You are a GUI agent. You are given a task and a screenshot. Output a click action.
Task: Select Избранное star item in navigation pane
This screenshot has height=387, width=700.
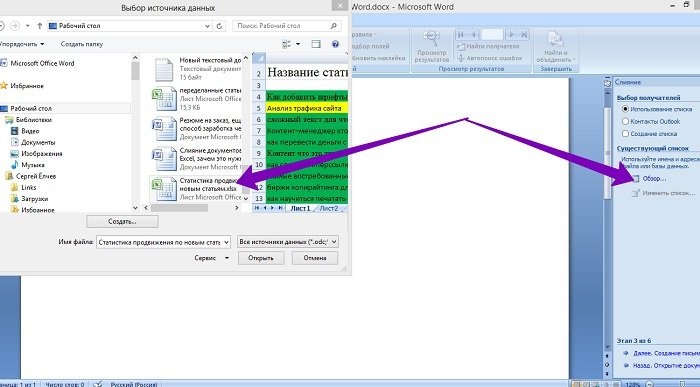point(22,86)
